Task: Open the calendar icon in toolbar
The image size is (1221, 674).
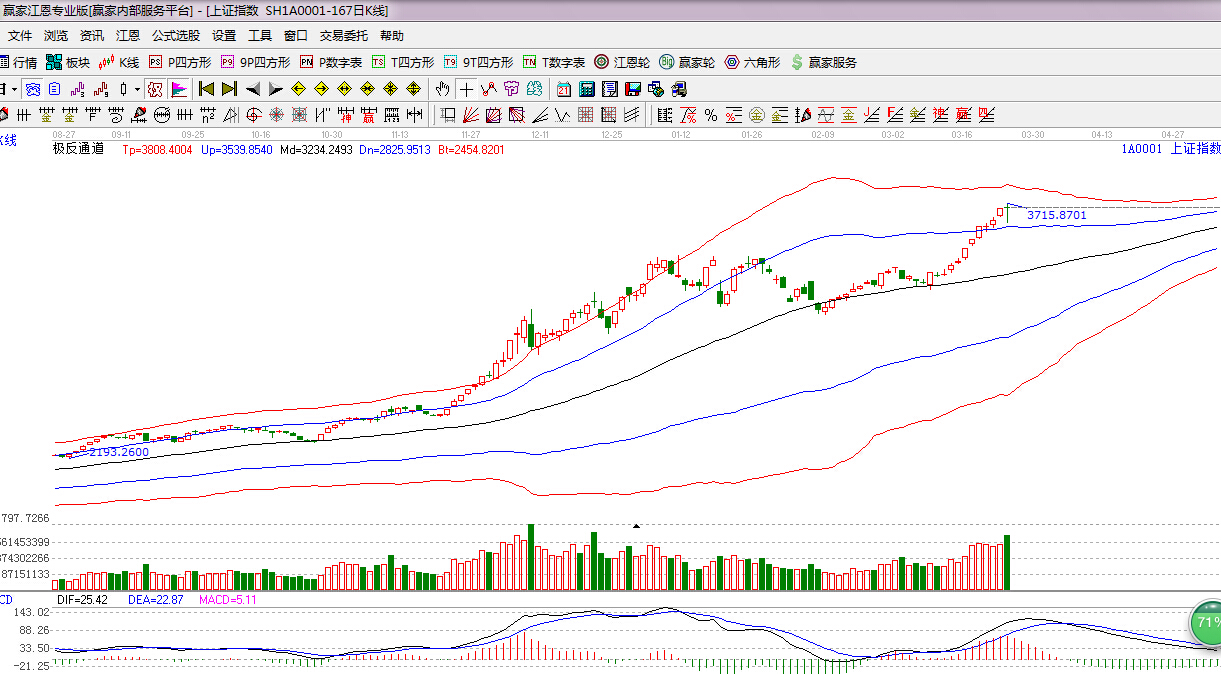Action: [x=564, y=89]
